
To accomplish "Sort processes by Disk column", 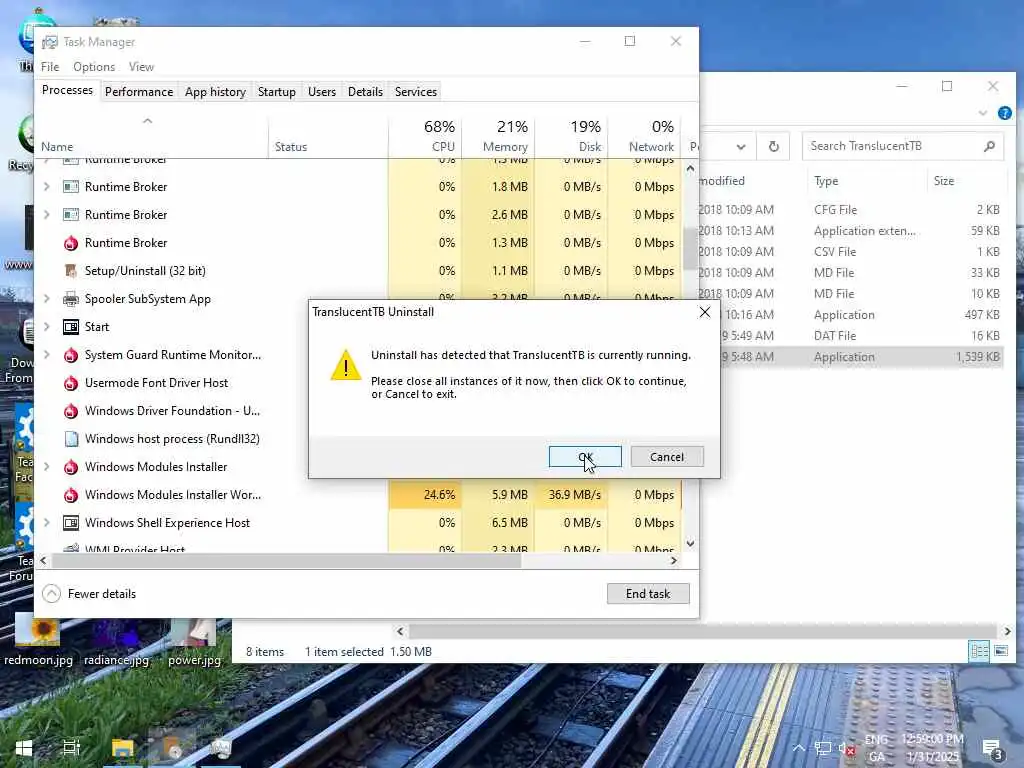I will click(x=571, y=136).
